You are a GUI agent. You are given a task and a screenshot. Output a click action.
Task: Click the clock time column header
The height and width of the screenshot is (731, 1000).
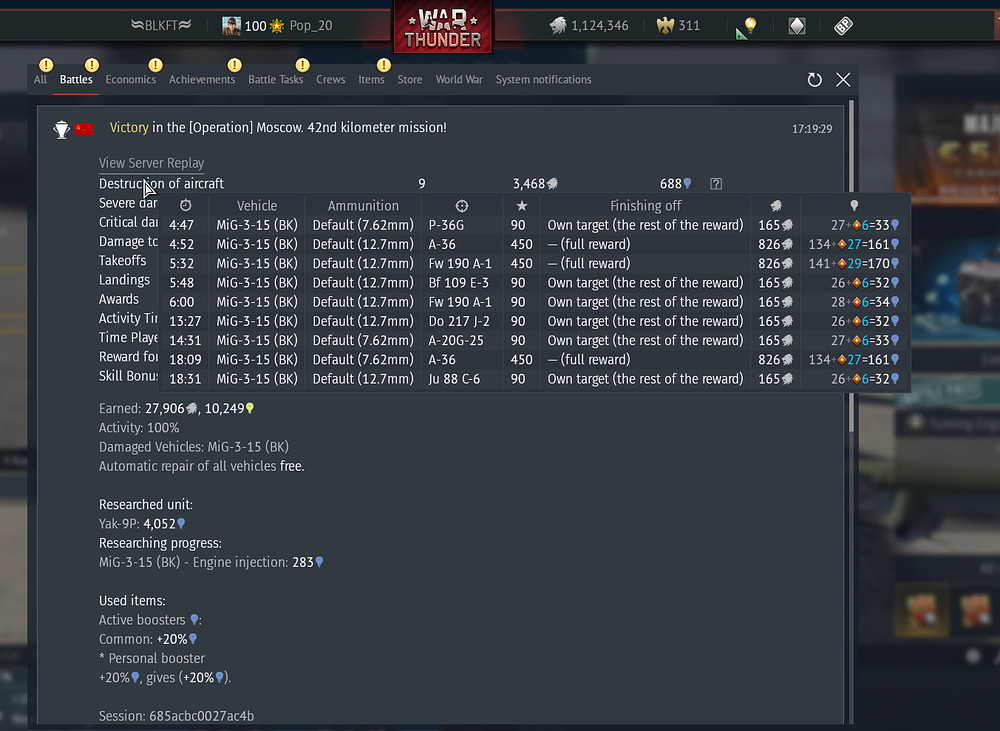(186, 205)
